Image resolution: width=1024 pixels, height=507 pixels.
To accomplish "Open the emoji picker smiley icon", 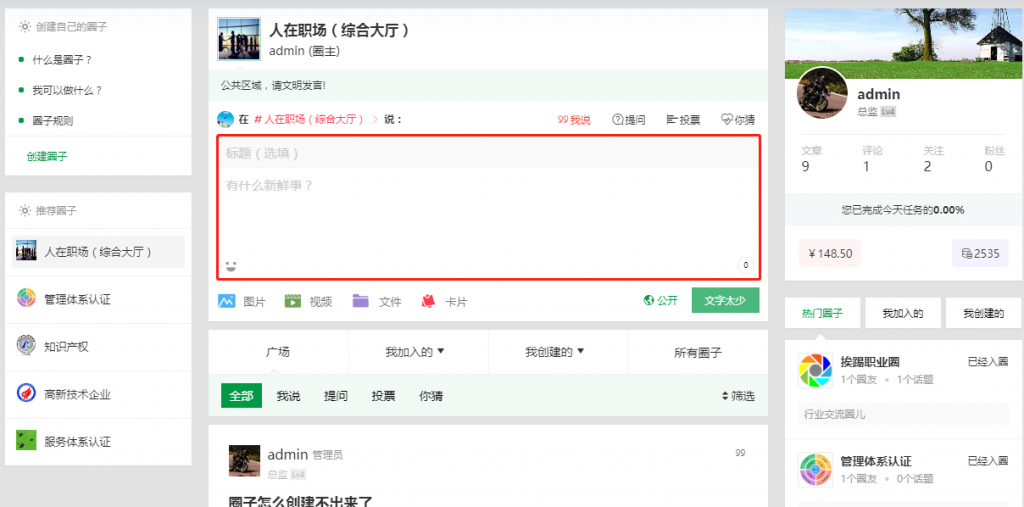I will pos(231,266).
